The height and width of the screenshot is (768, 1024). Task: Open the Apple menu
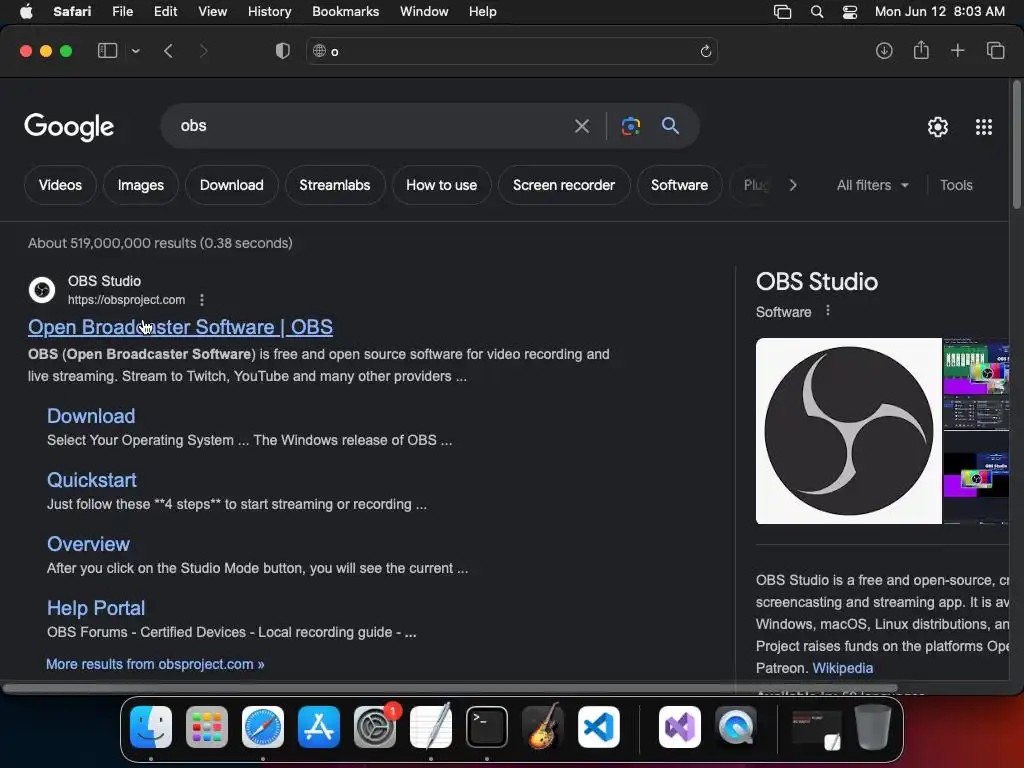(x=26, y=12)
